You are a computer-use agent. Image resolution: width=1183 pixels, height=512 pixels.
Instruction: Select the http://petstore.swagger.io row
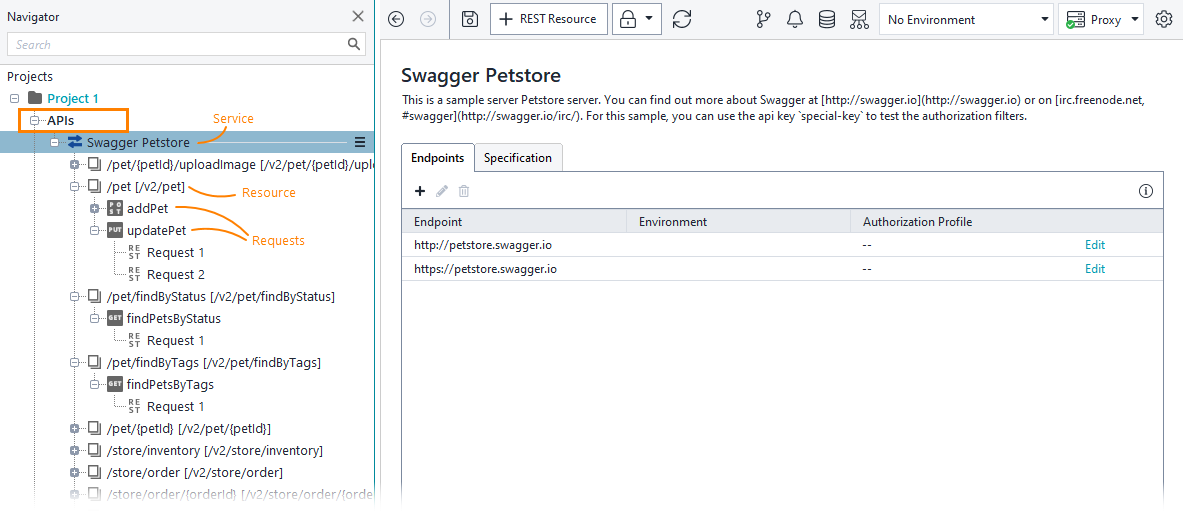[782, 245]
